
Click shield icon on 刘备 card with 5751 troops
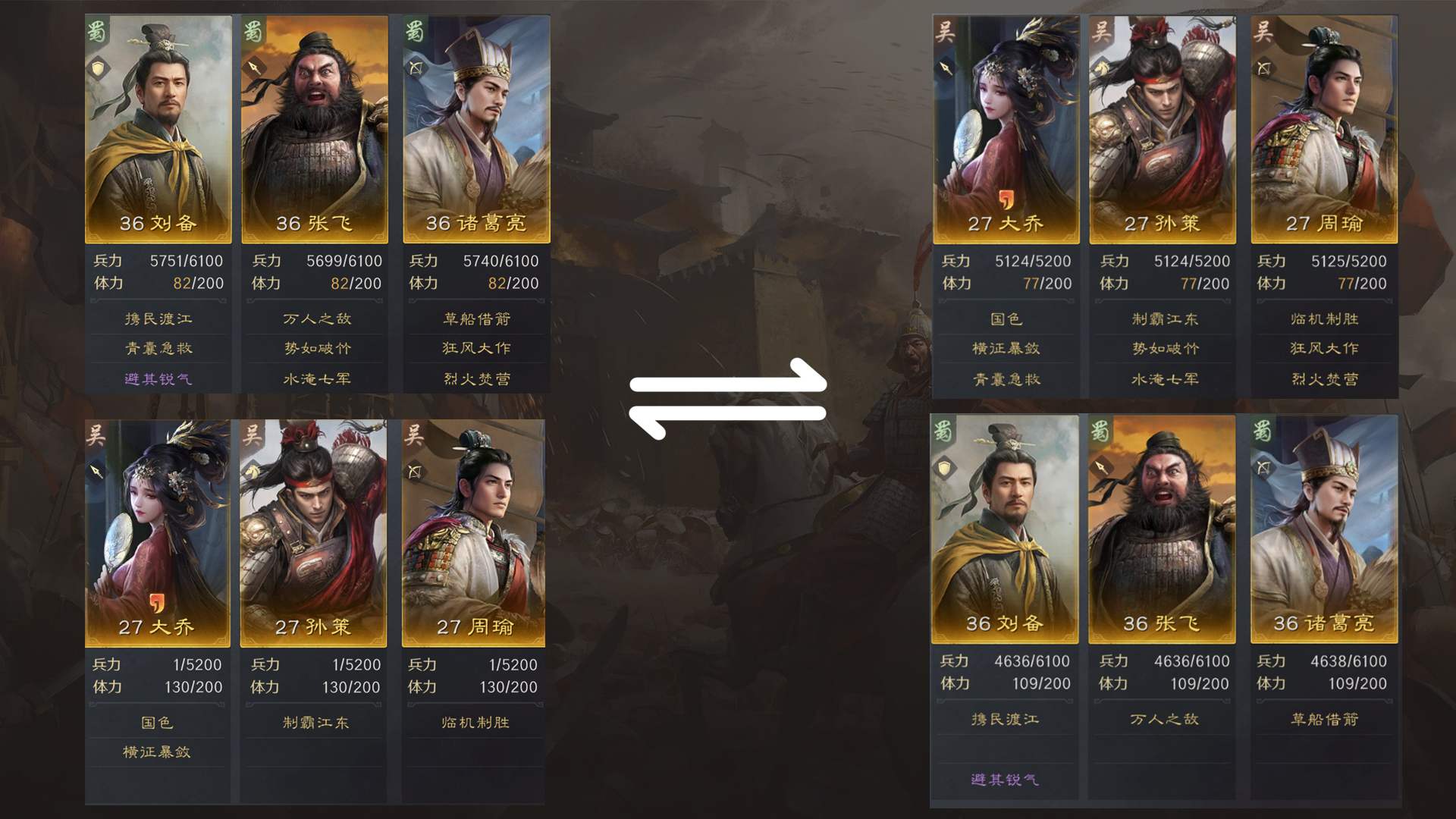click(x=99, y=69)
